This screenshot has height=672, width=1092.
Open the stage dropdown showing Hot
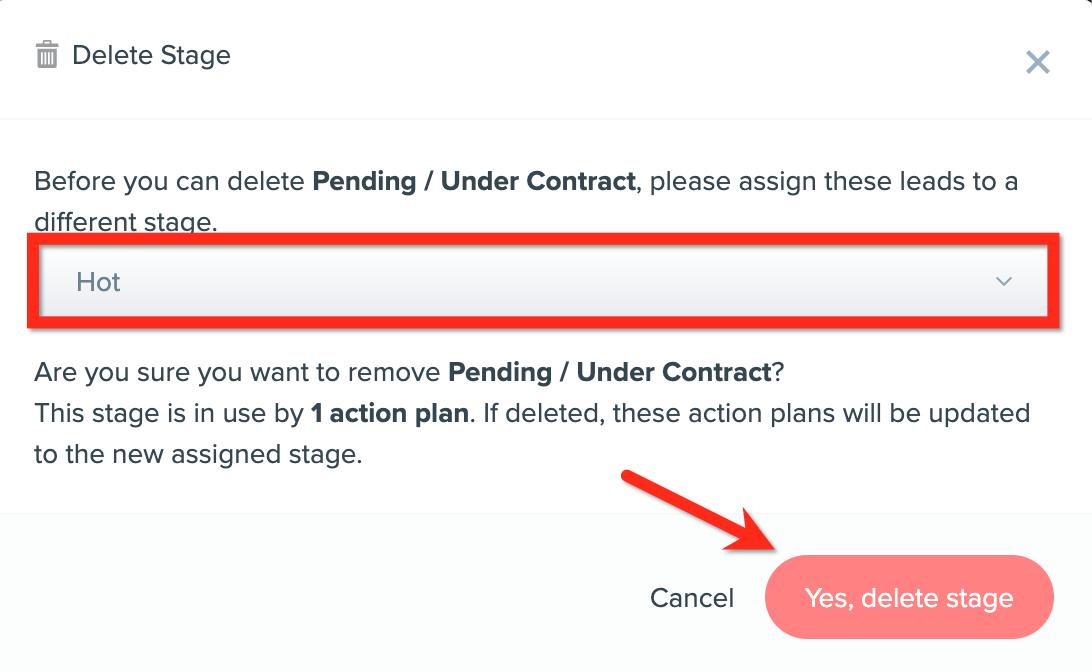(x=540, y=282)
